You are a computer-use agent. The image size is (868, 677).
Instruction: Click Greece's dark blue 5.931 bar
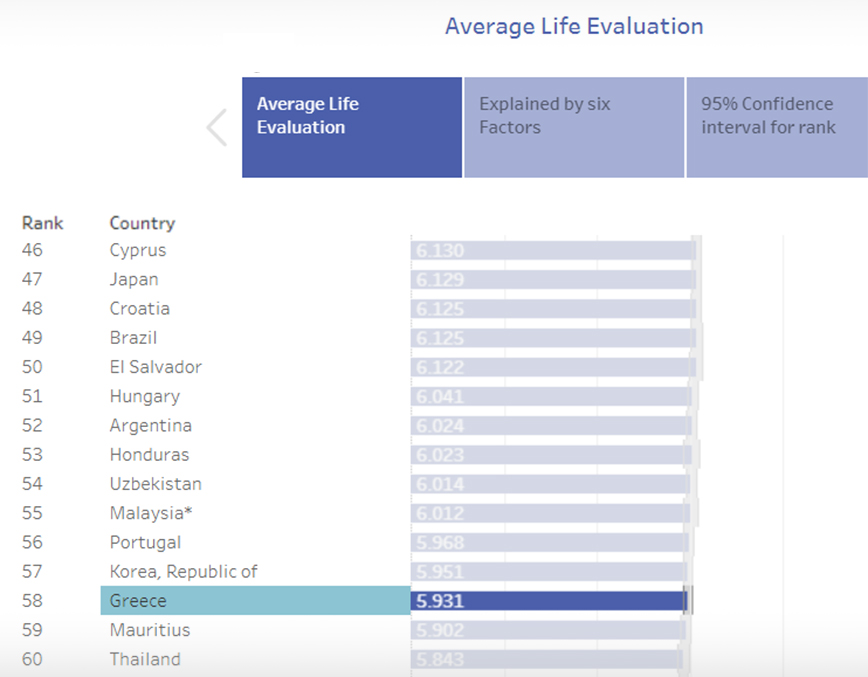coord(548,601)
